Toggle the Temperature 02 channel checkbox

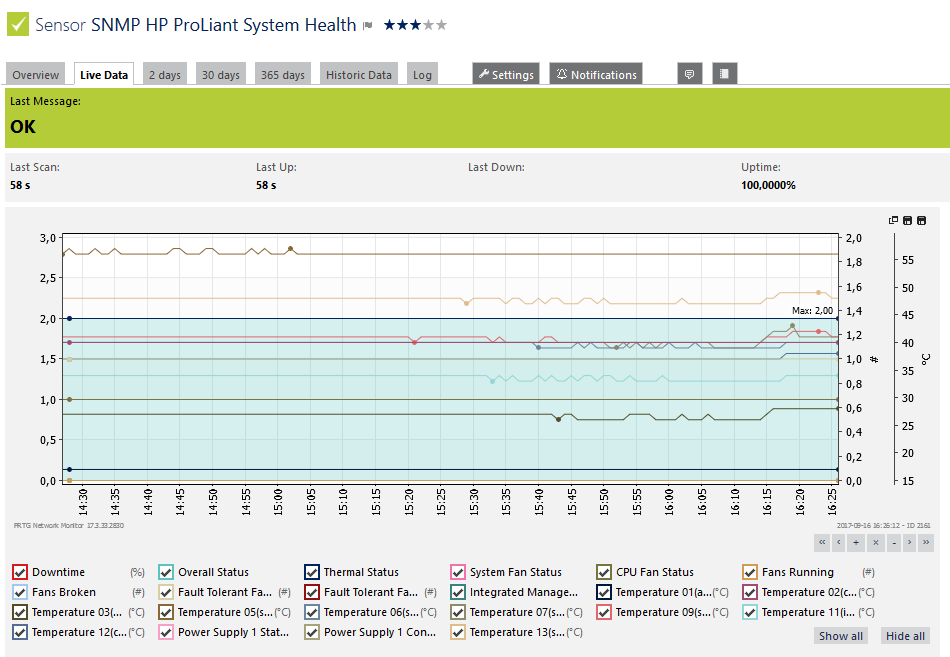[x=750, y=592]
